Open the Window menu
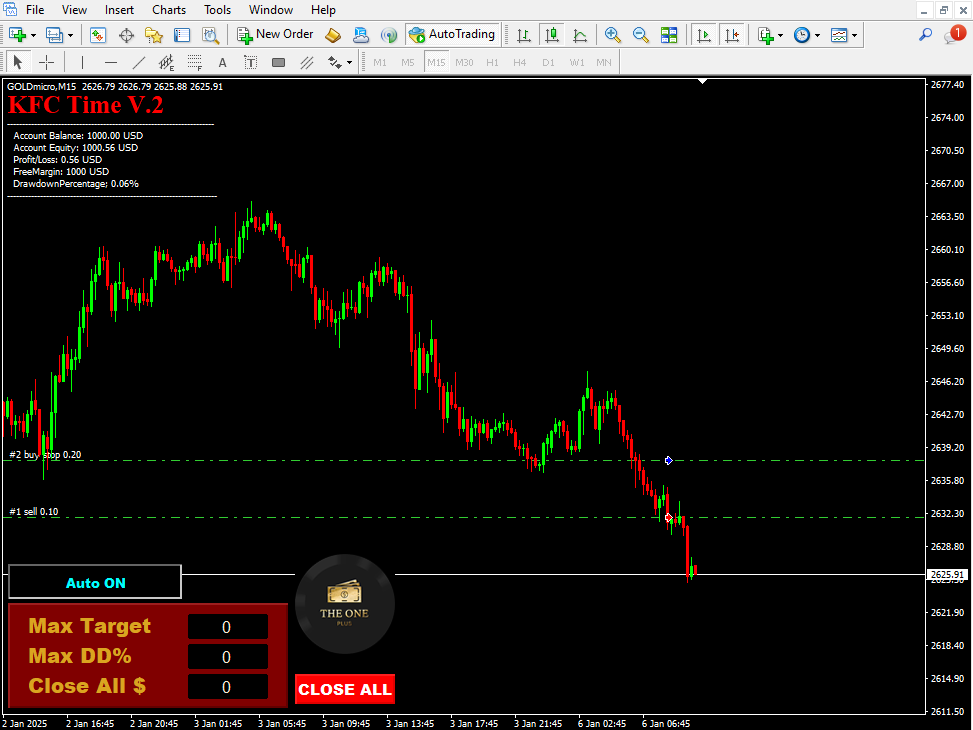 (271, 10)
